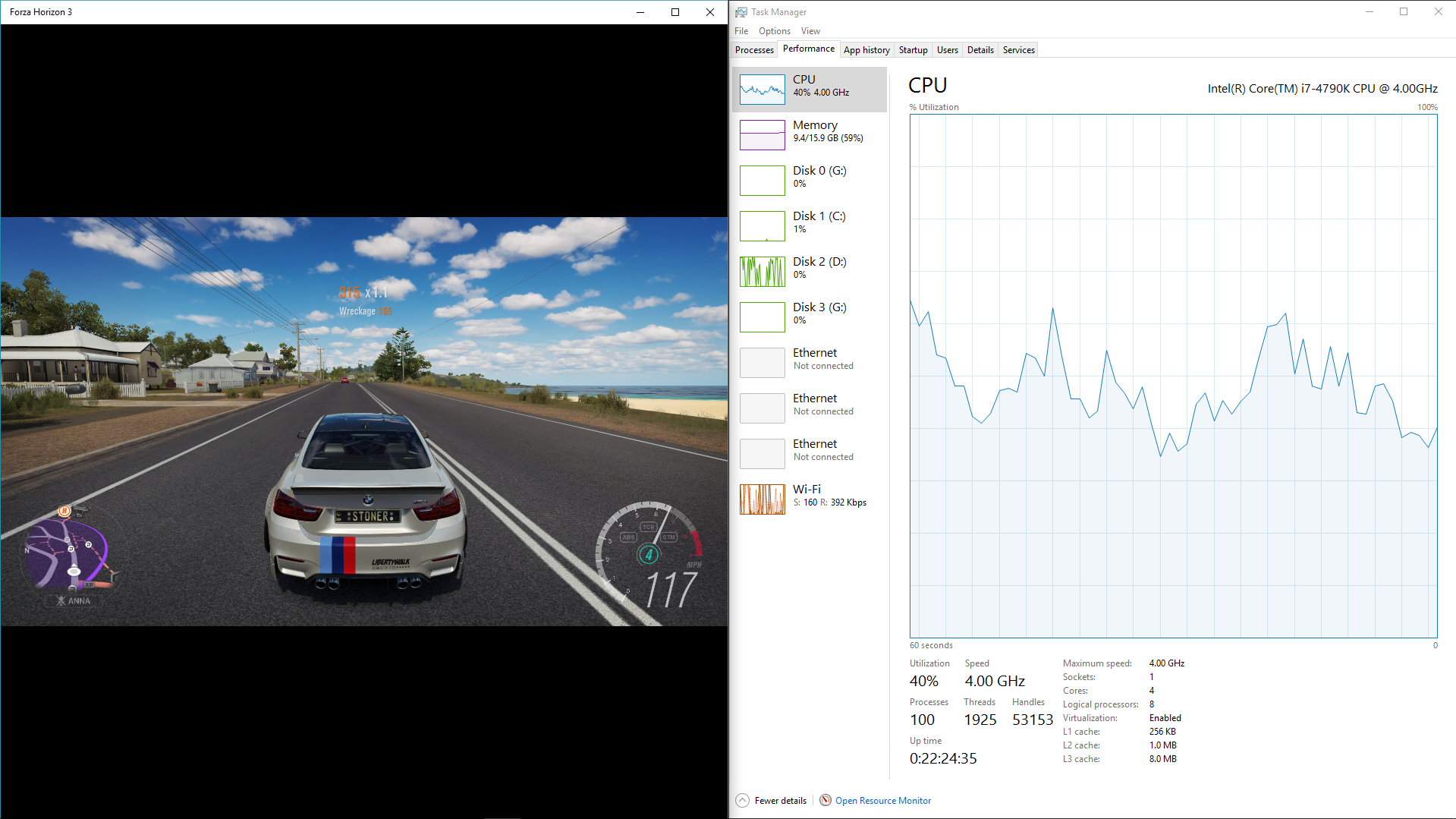Open the Options menu
This screenshot has width=1456, height=819.
click(x=775, y=31)
